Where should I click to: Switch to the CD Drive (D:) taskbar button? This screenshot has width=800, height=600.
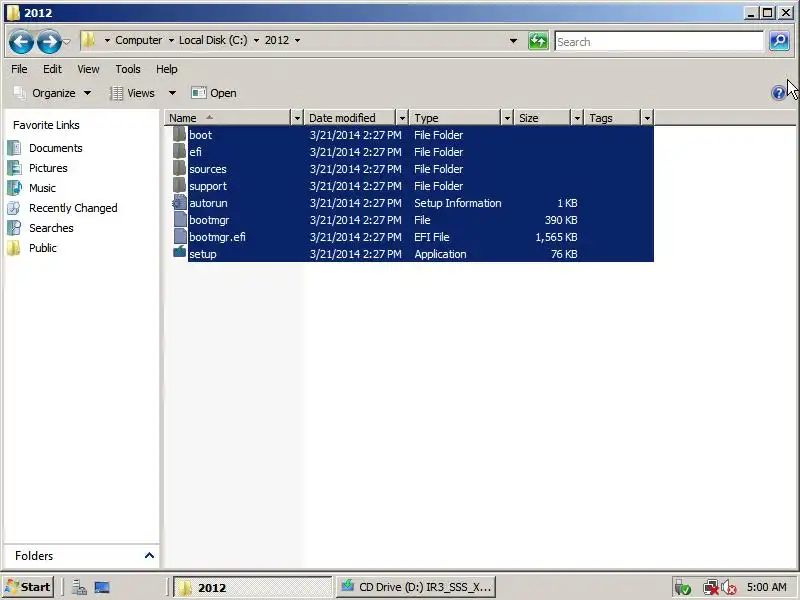pos(416,587)
